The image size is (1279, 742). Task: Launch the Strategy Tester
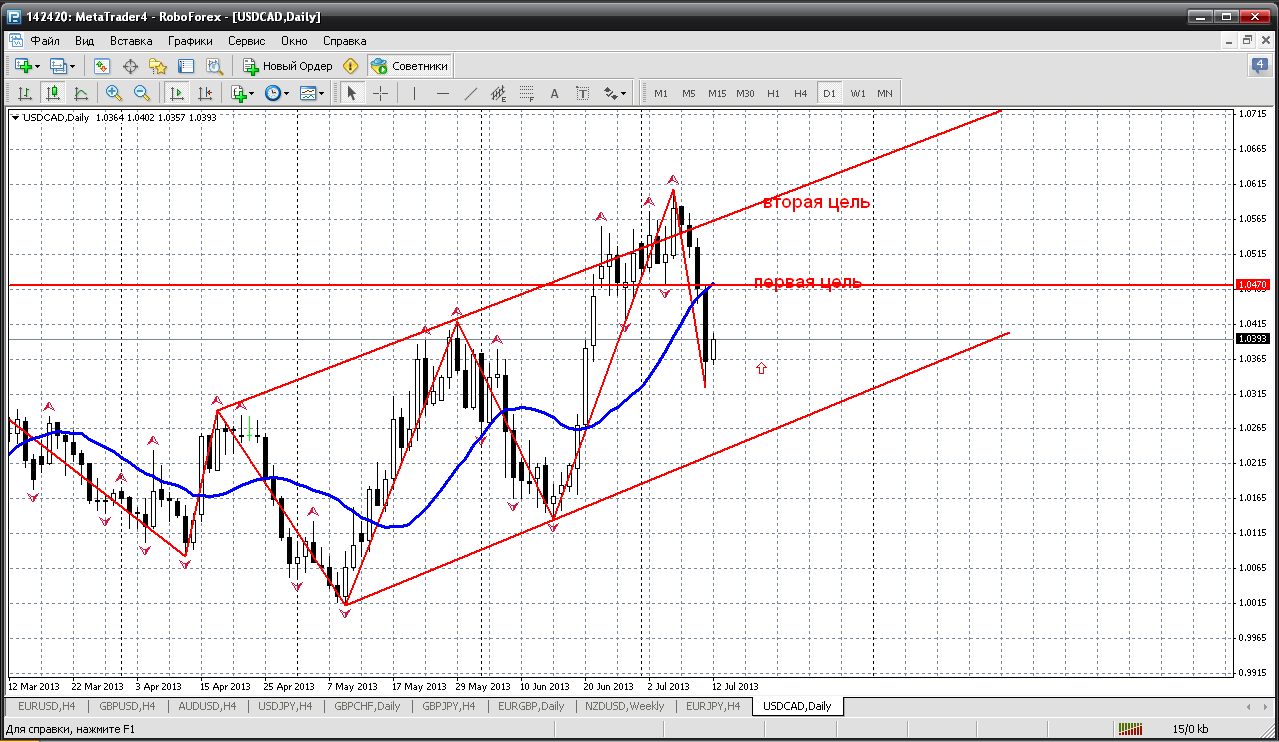(214, 66)
